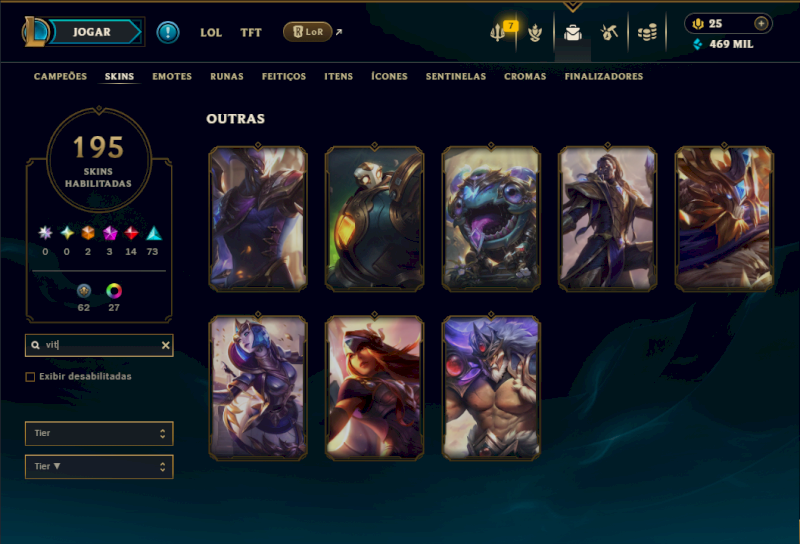Switch to the CROMAS tab
This screenshot has height=544, width=800.
coord(525,77)
